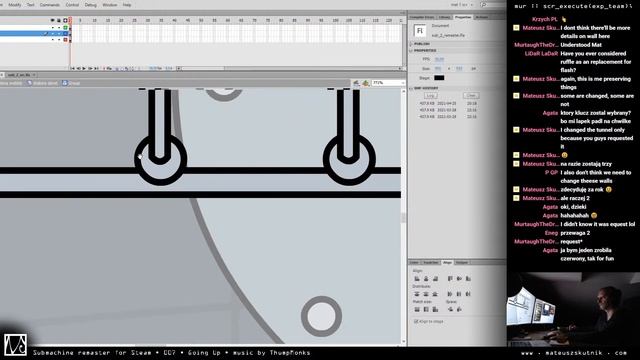Step back one frame in timeline
Image resolution: width=640 pixels, height=360 pixels.
tap(78, 69)
